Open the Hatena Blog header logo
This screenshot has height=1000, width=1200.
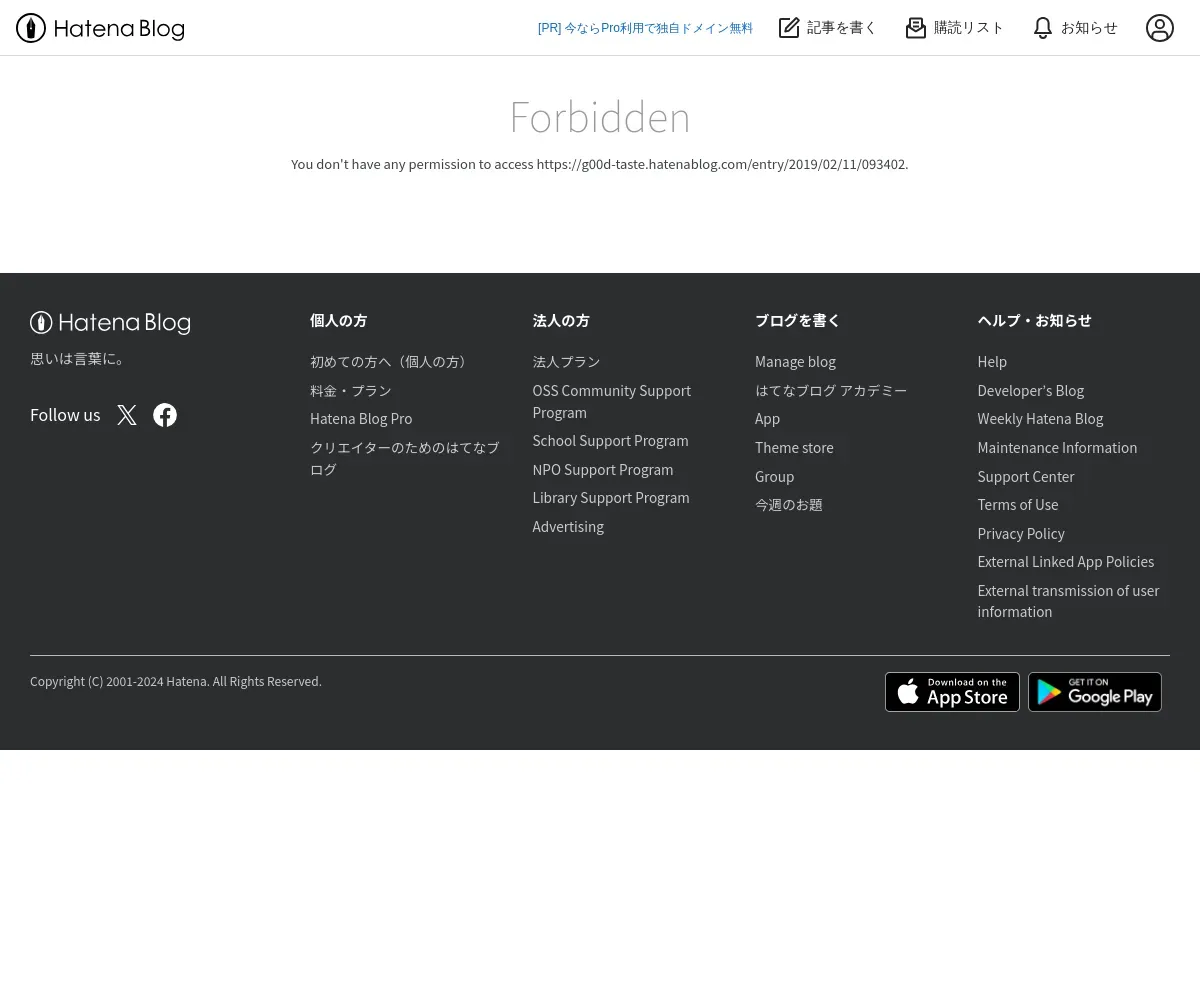[x=100, y=28]
